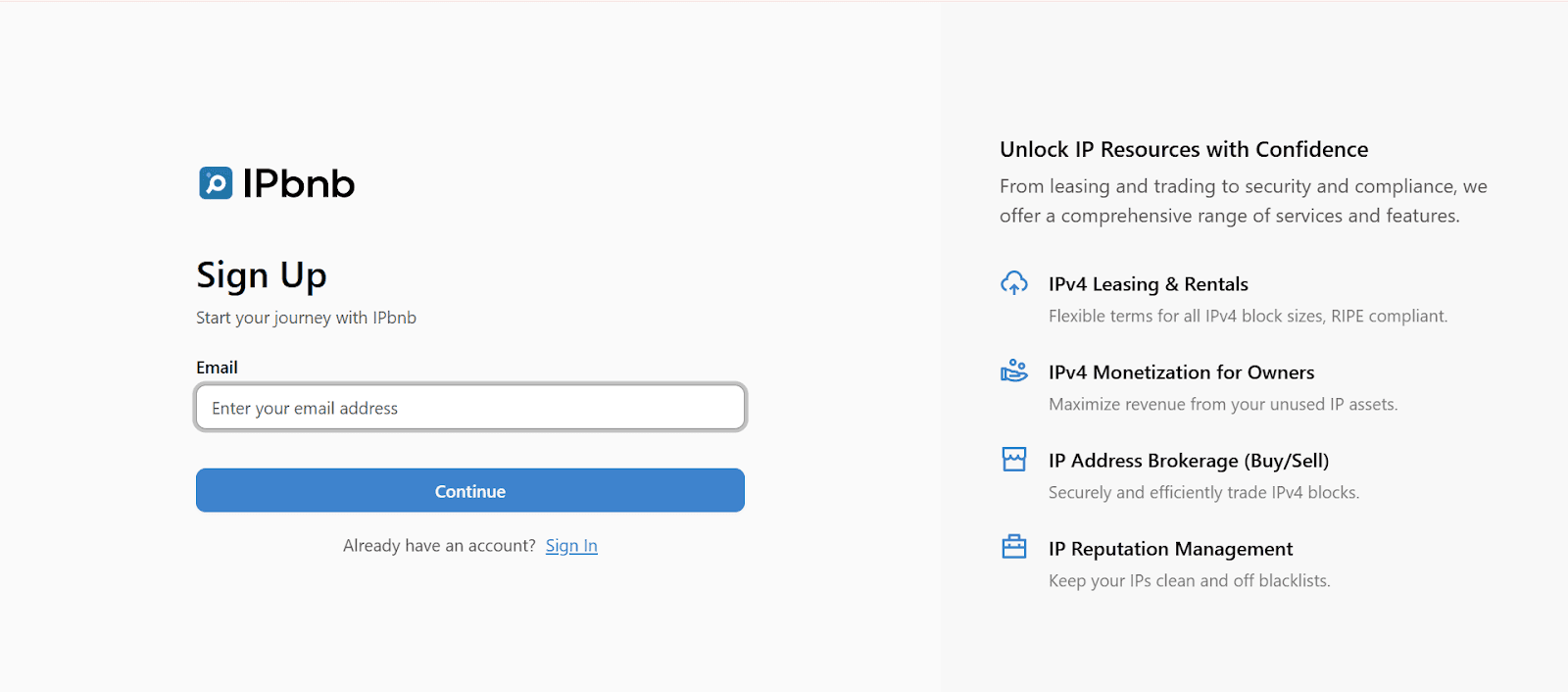Click the Sign Up heading
The width and height of the screenshot is (1568, 692).
262,275
